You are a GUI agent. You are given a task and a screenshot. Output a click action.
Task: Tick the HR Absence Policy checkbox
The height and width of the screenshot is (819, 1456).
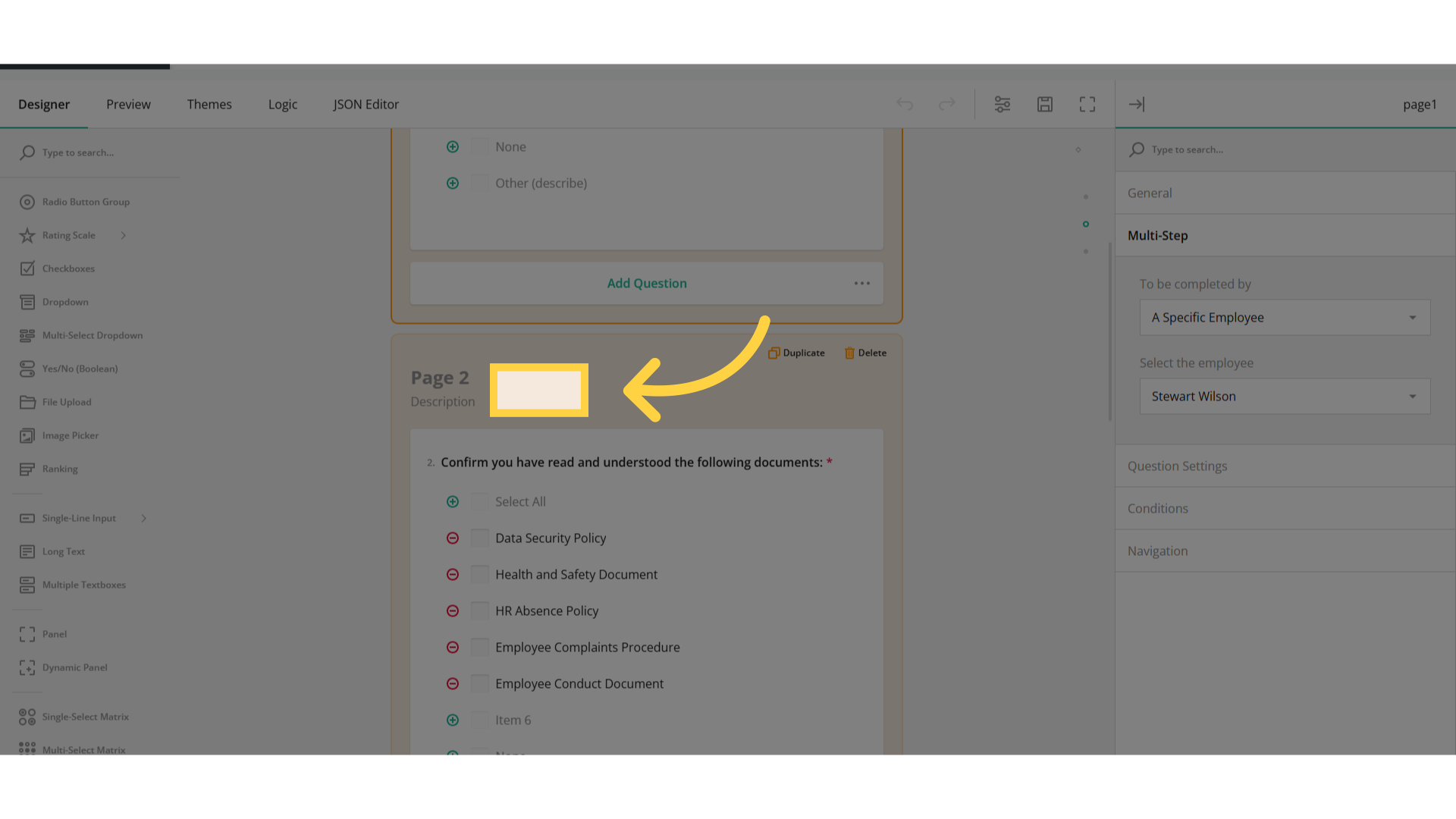click(480, 610)
